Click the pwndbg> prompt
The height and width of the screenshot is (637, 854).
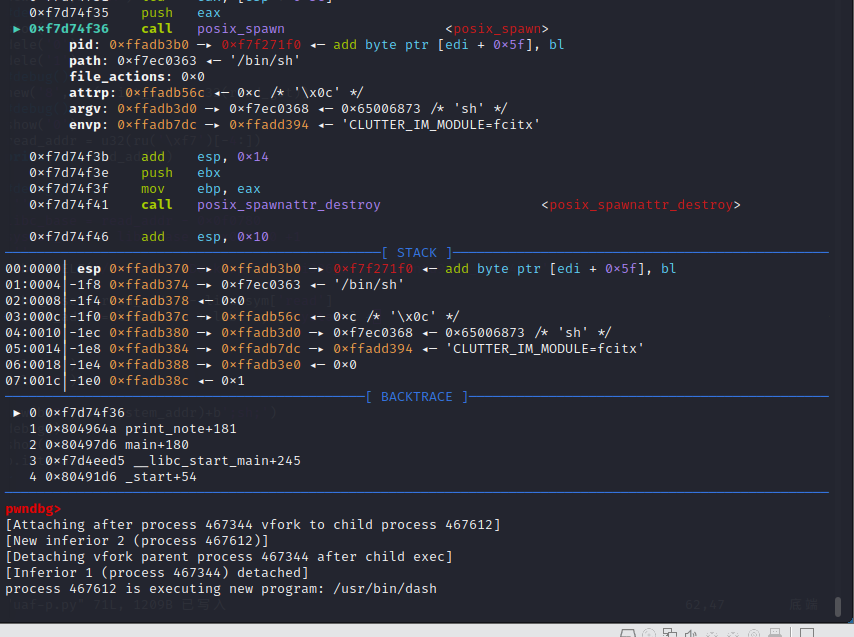33,509
